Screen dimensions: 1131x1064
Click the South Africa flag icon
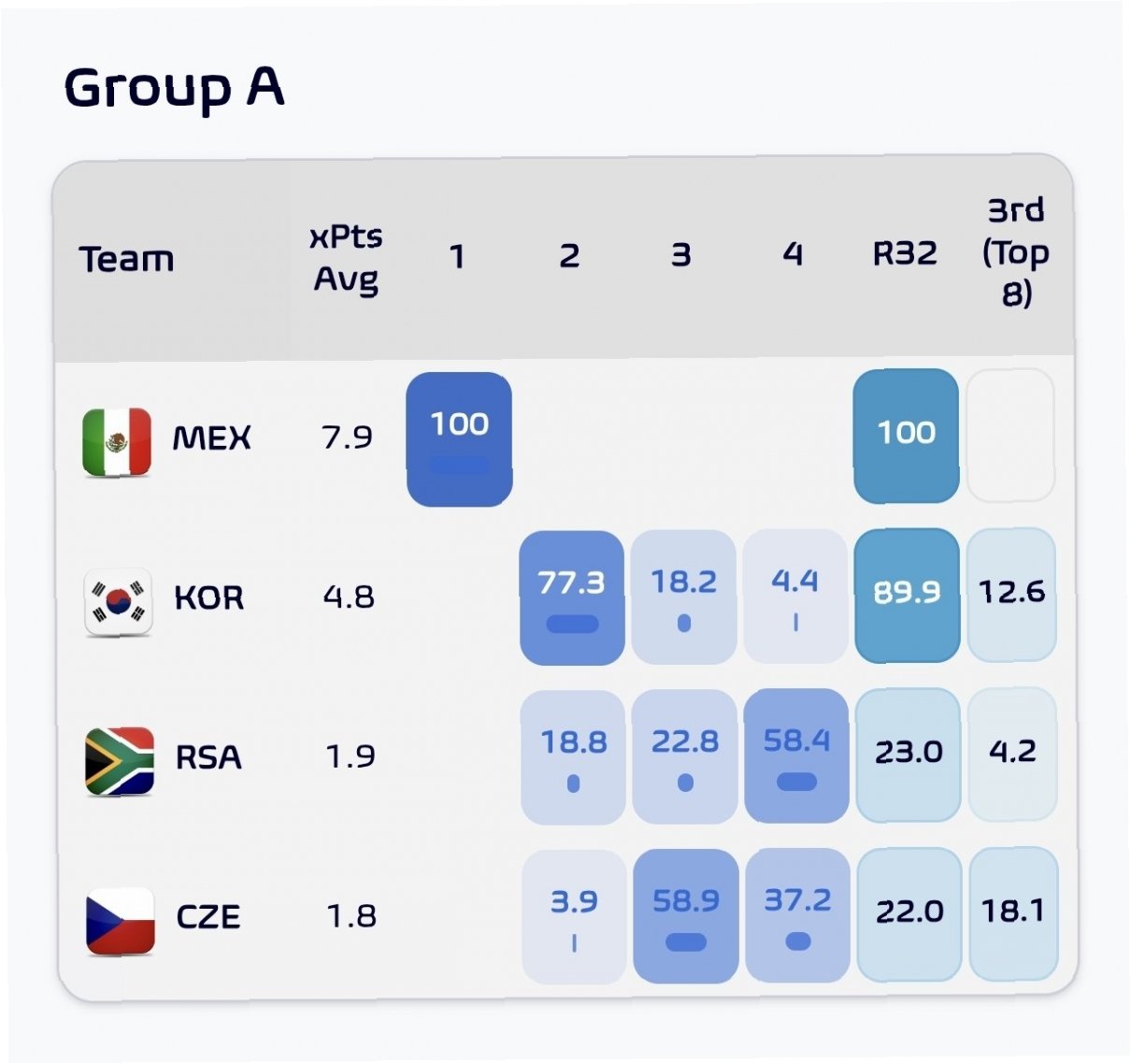click(x=120, y=762)
